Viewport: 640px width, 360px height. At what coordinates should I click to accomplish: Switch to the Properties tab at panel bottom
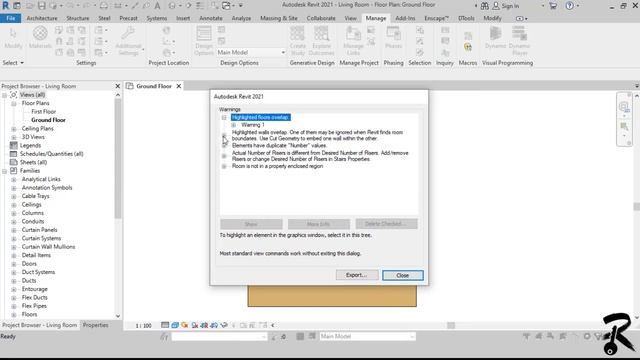[x=96, y=325]
